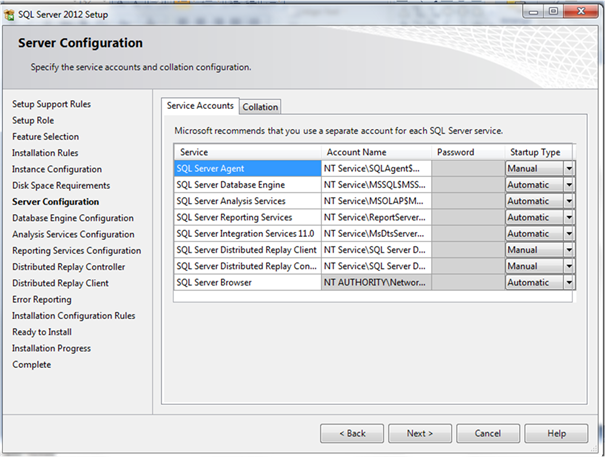Click the Password column header
605x457 pixels.
click(x=468, y=152)
